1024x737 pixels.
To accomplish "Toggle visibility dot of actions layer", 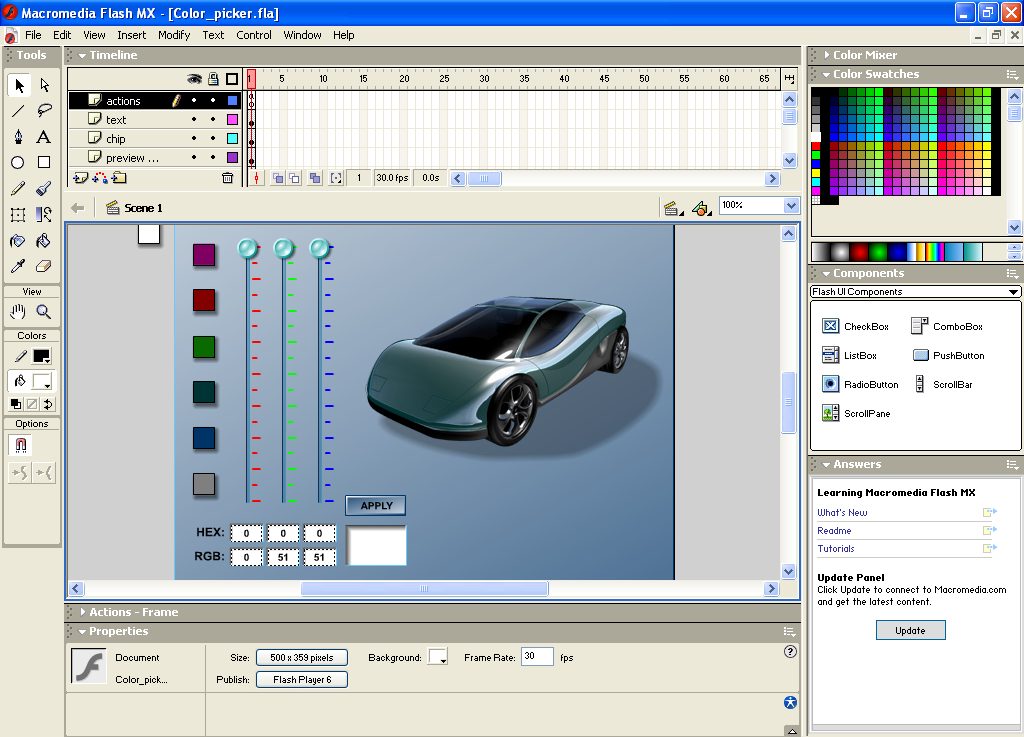I will click(194, 101).
